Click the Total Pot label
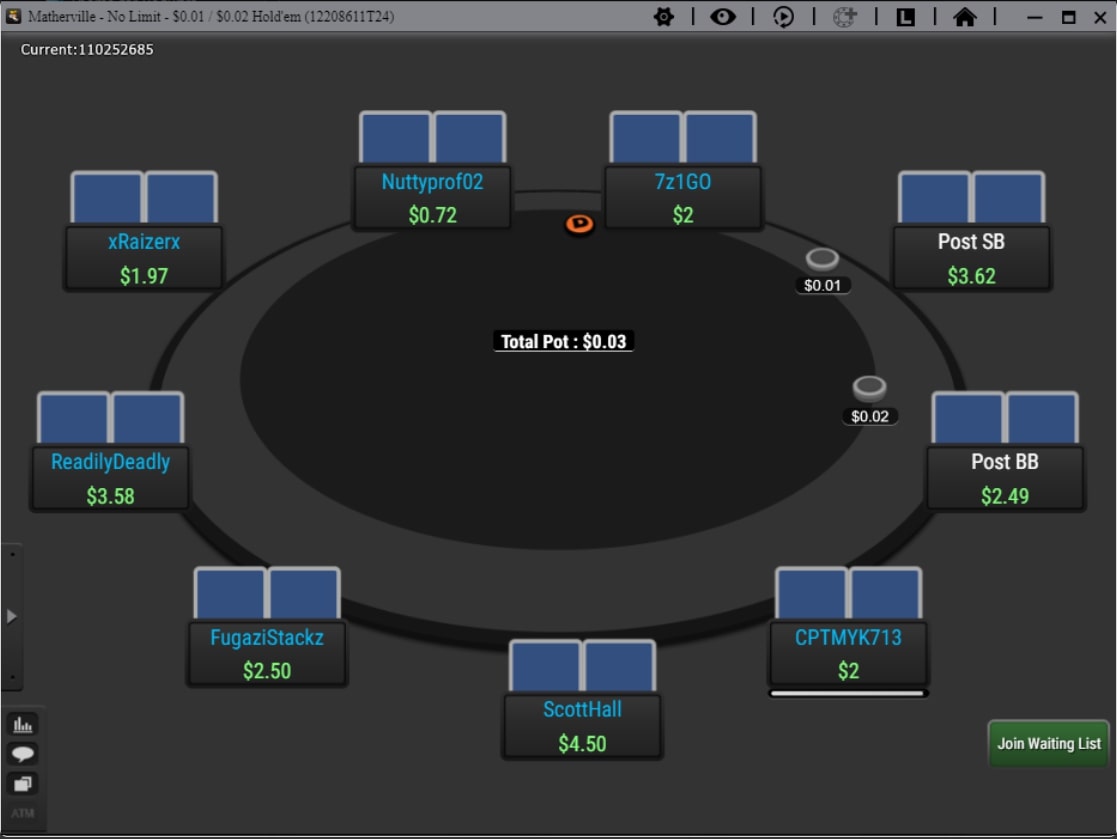Image resolution: width=1117 pixels, height=839 pixels. (563, 342)
